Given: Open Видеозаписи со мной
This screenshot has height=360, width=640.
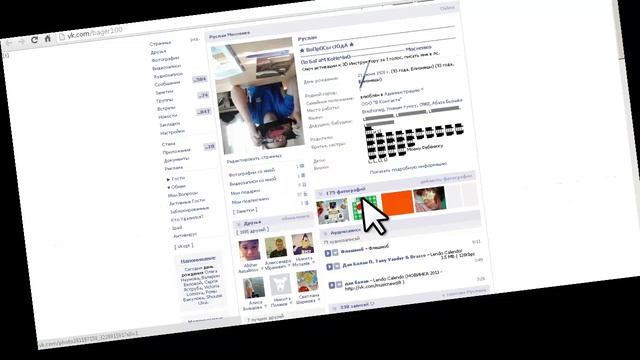Looking at the screenshot, I should click(253, 182).
